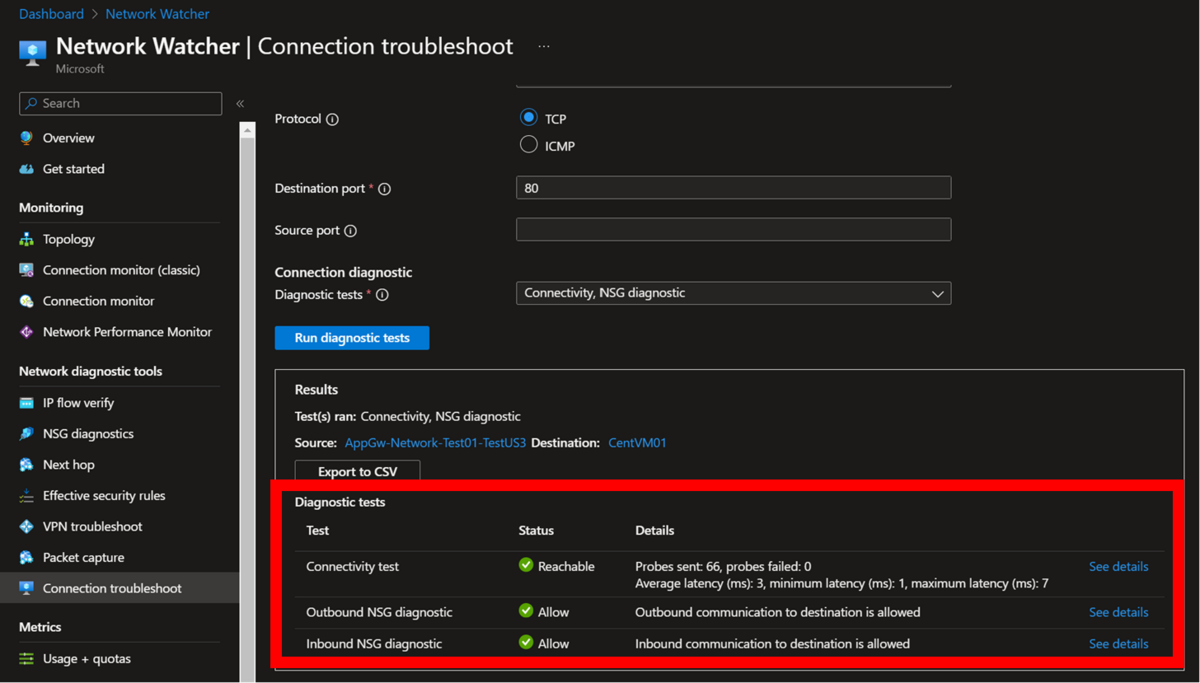Screen dimensions: 1200x683
Task: Click the Get started cloud icon
Action: click(27, 169)
